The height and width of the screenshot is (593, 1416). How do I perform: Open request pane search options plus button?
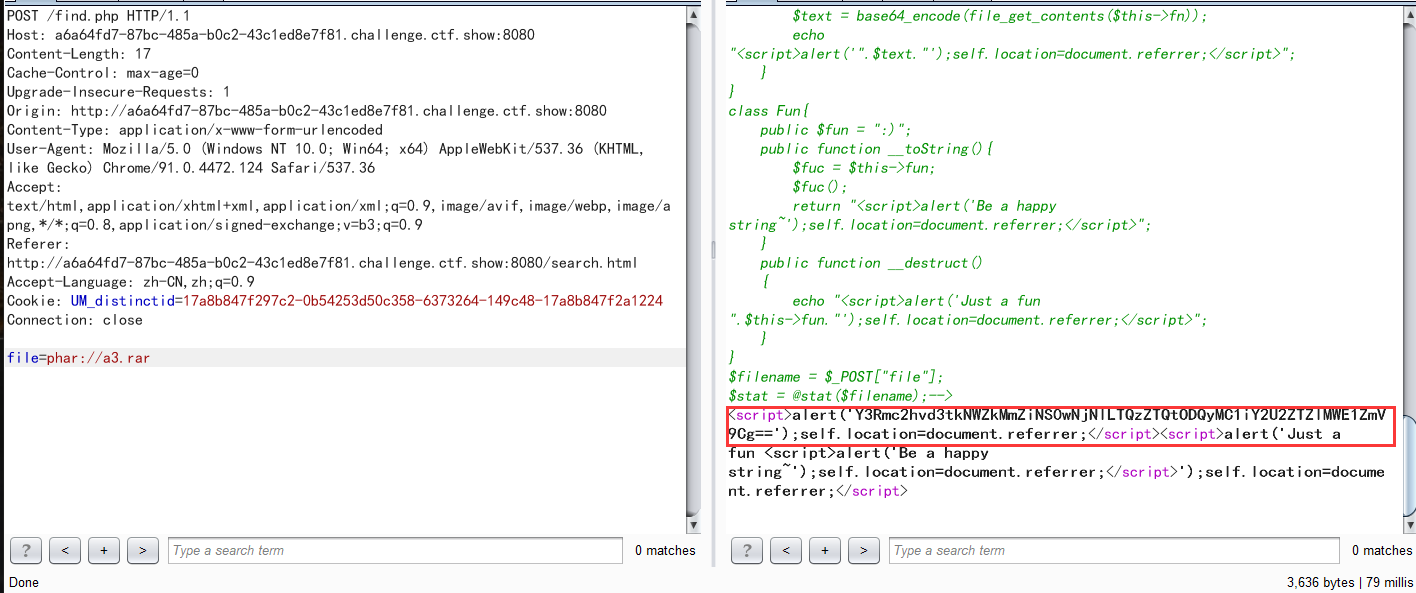click(x=104, y=550)
